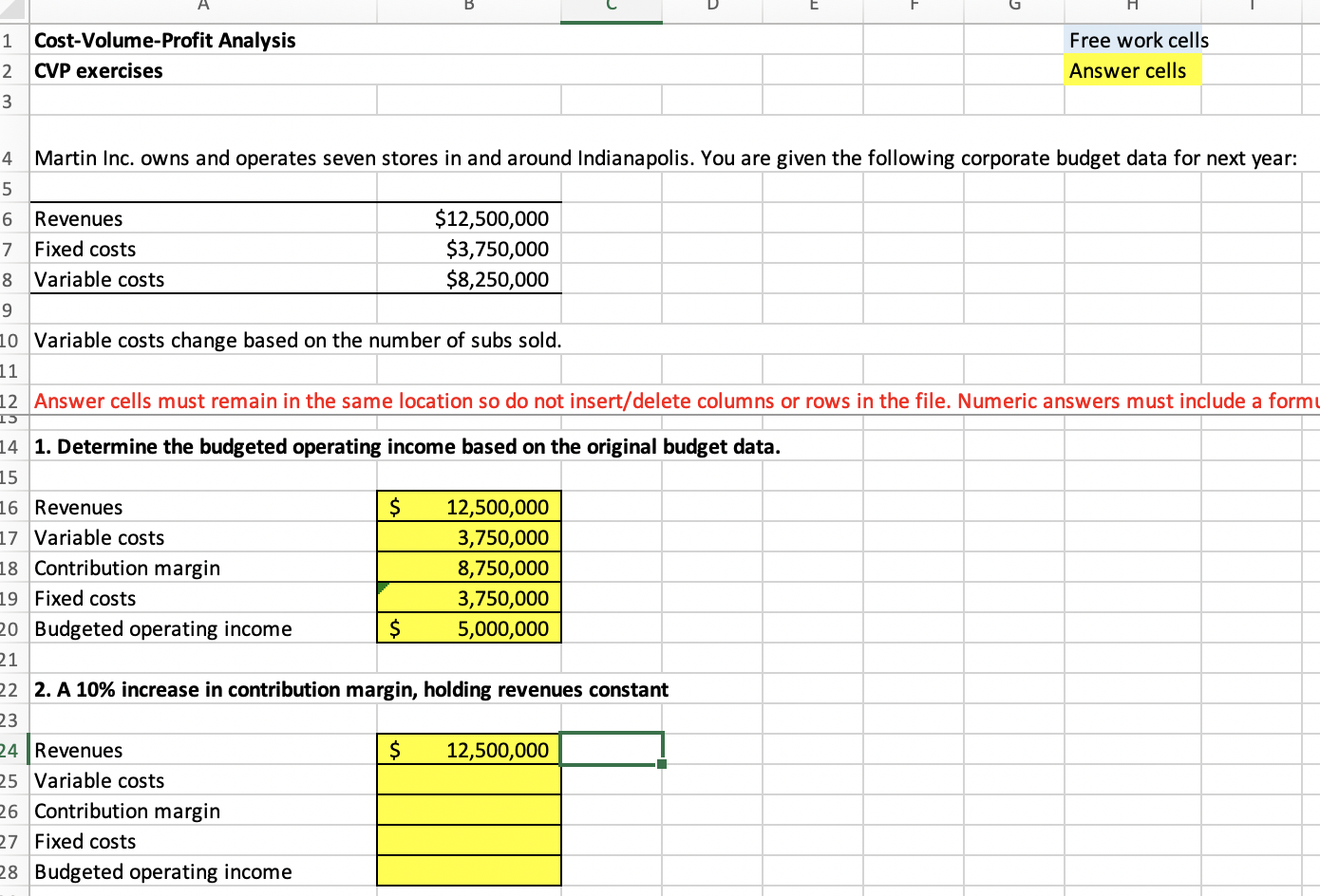Select the empty Budgeted operating income cell in row 28
The image size is (1320, 896).
tap(468, 871)
